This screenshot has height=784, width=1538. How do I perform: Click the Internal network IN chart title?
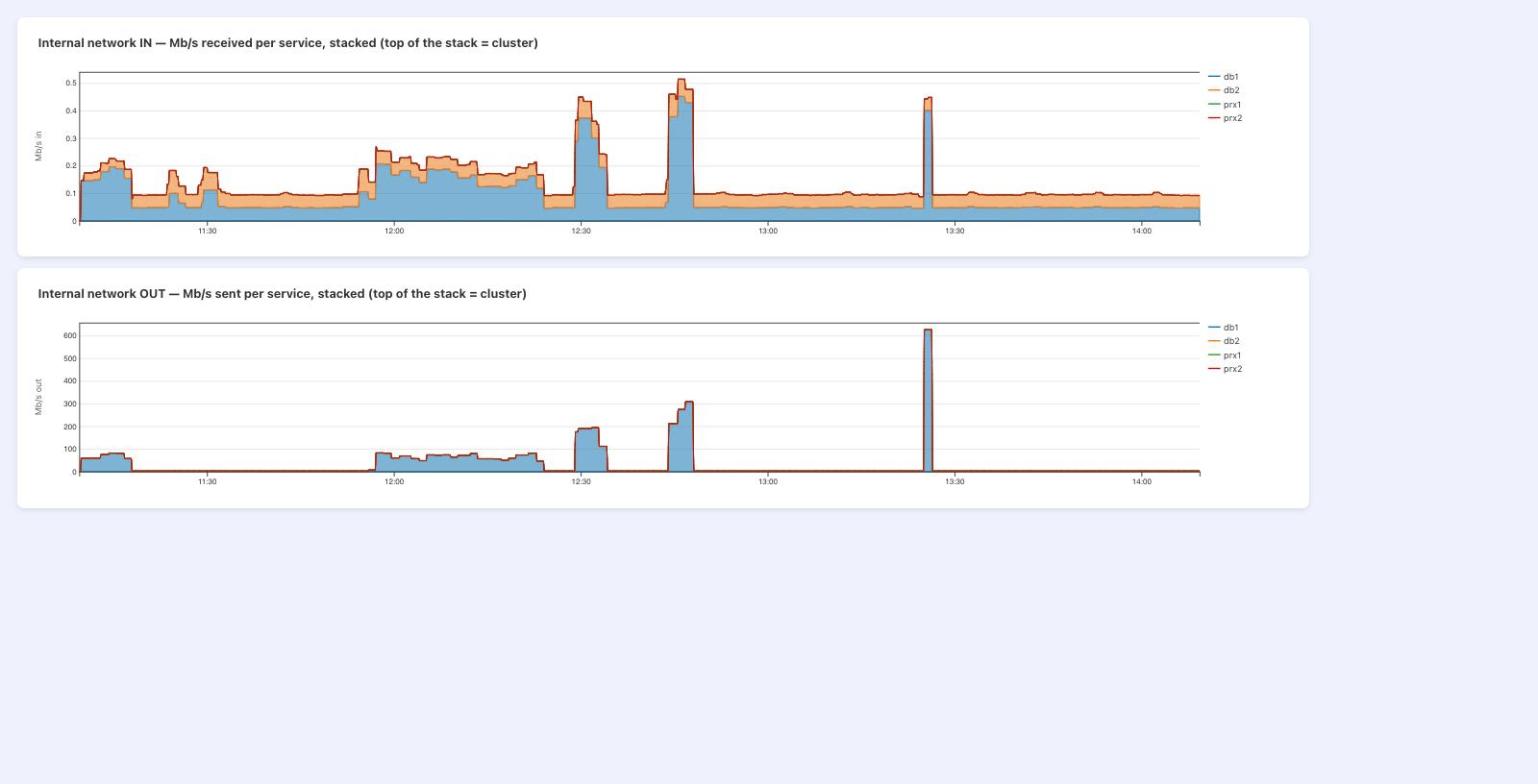[x=288, y=43]
